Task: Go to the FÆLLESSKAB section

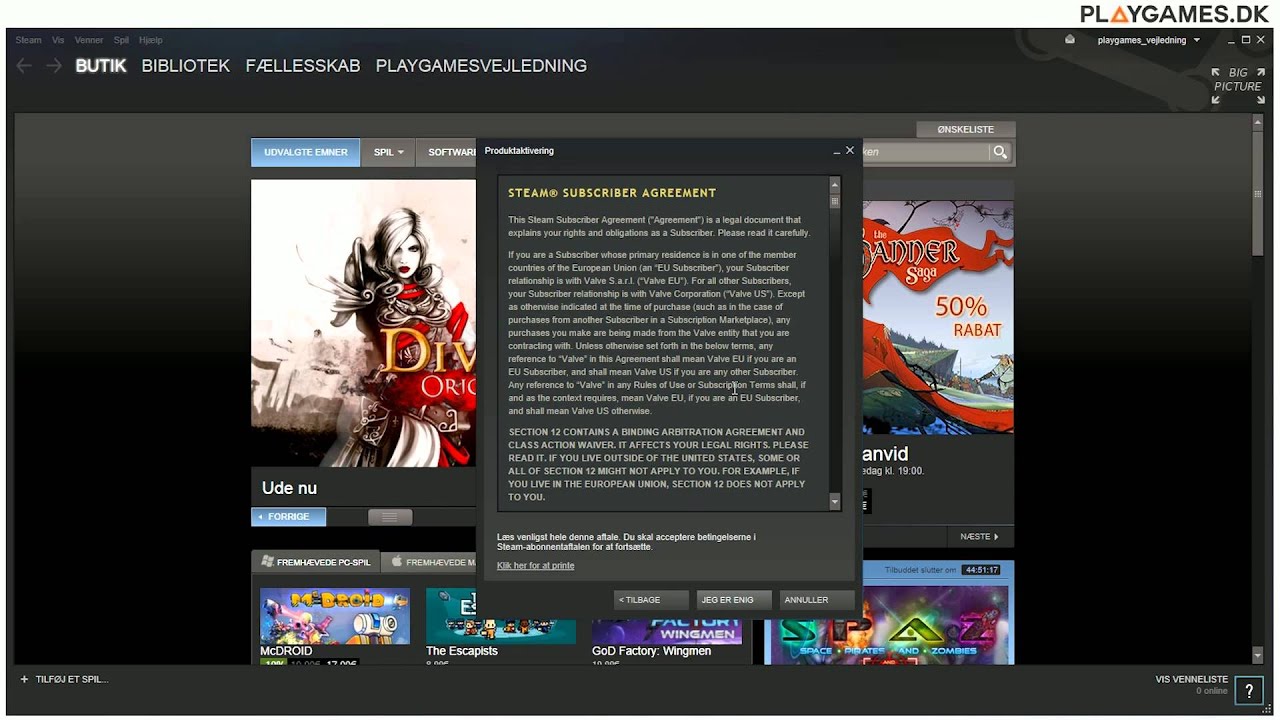Action: 303,66
